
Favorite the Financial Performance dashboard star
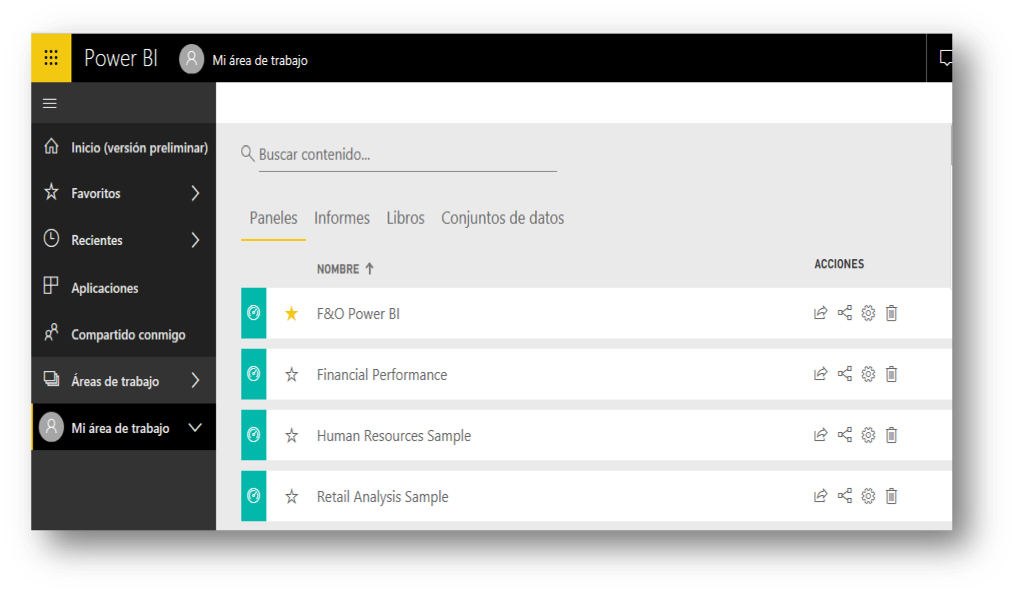[292, 375]
